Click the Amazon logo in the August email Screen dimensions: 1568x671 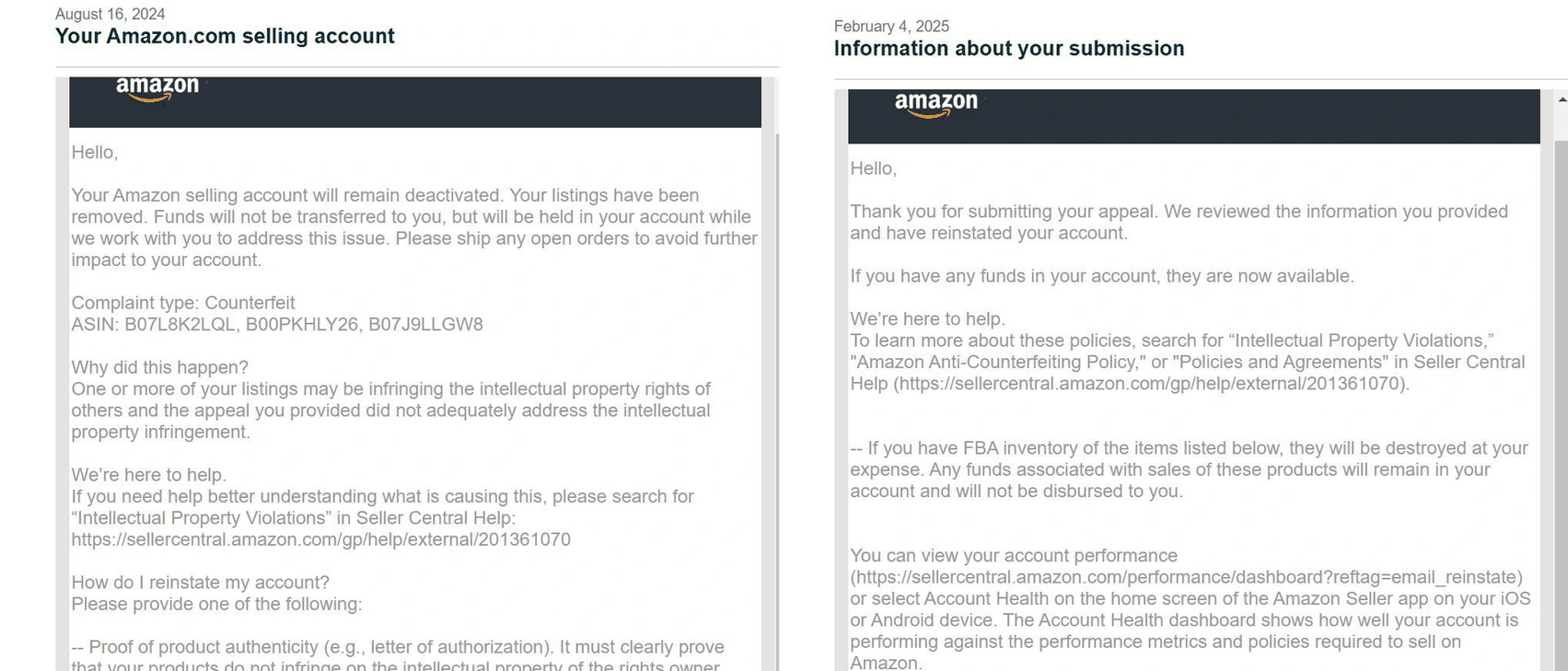(x=157, y=87)
